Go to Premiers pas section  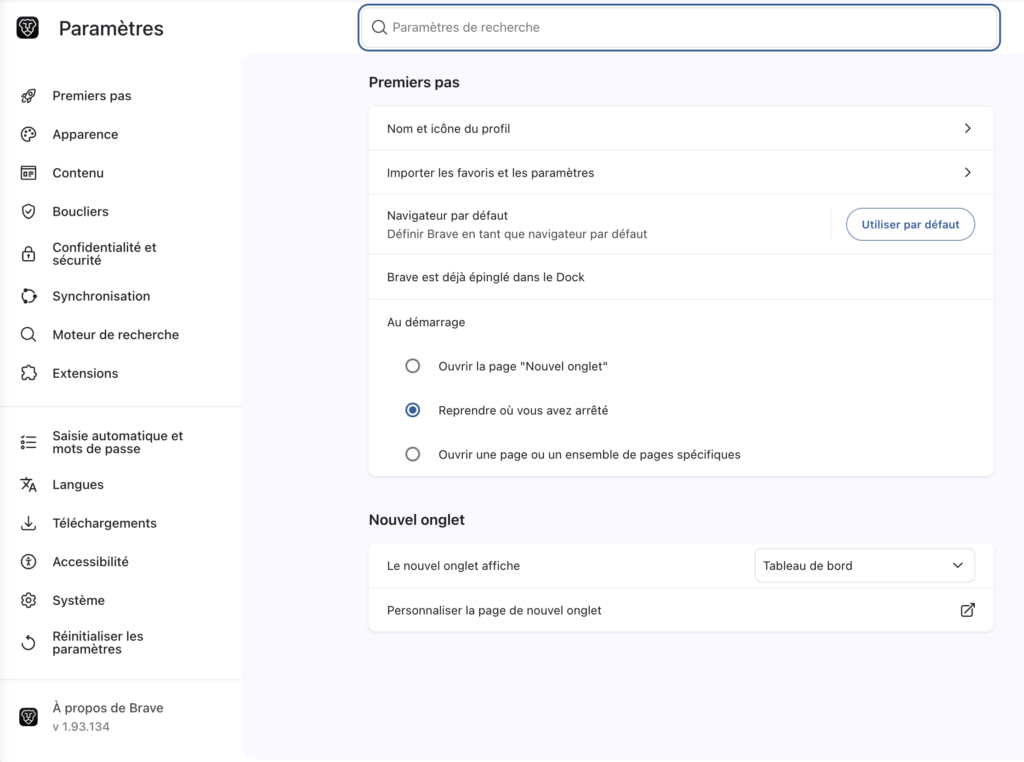[x=91, y=96]
